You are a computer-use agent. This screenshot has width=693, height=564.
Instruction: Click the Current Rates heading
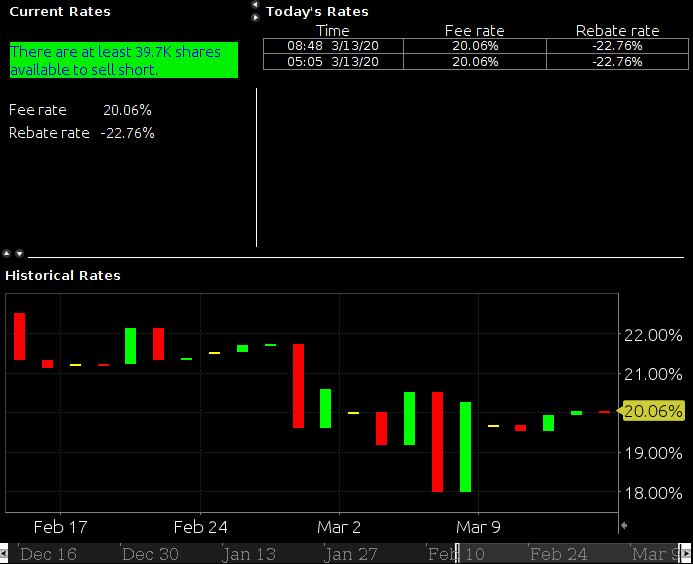(x=60, y=11)
